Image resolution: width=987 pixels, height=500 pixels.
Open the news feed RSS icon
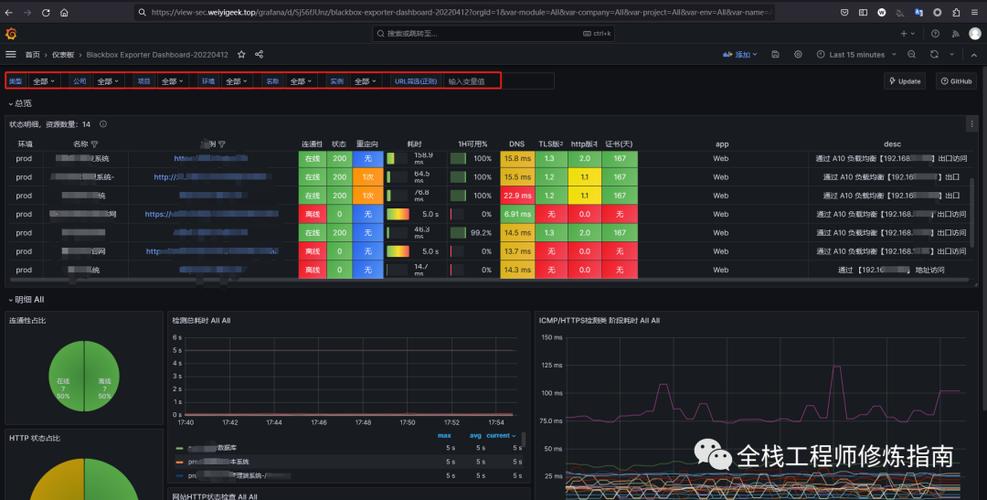point(956,34)
